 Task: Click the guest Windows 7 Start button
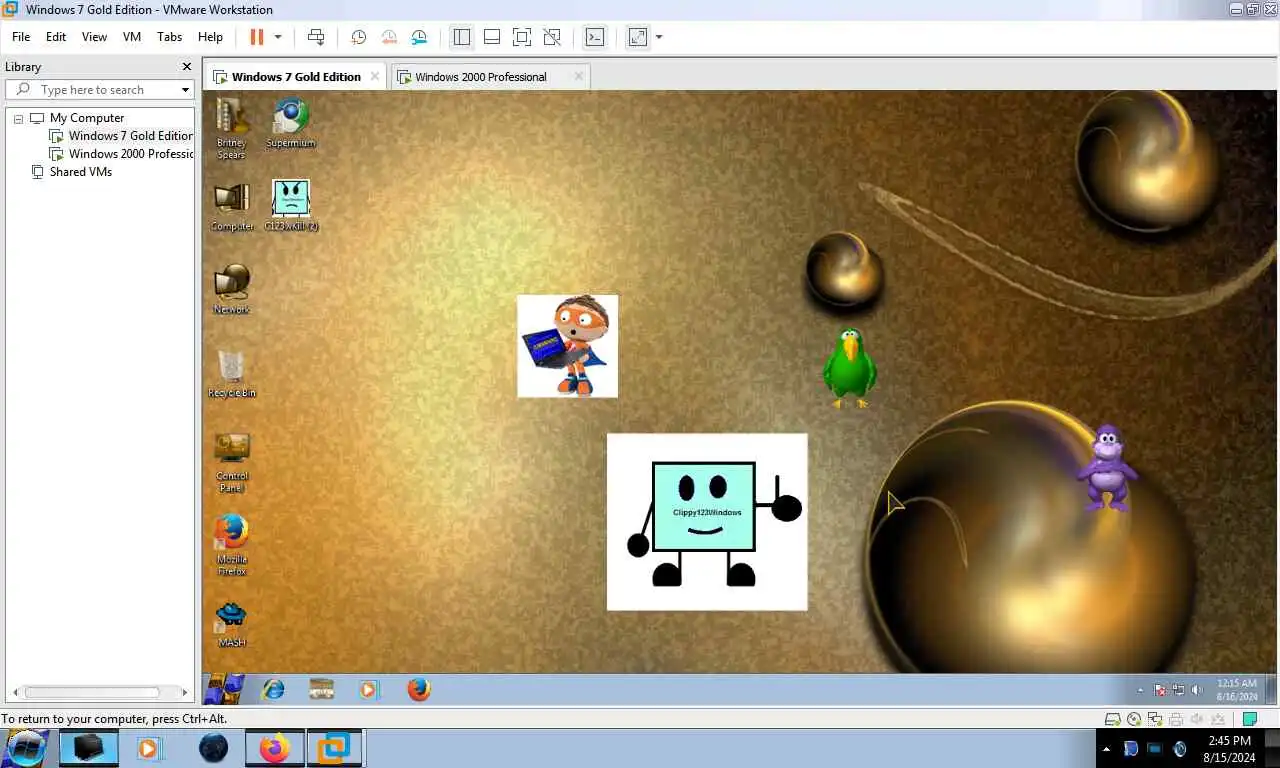tap(224, 689)
